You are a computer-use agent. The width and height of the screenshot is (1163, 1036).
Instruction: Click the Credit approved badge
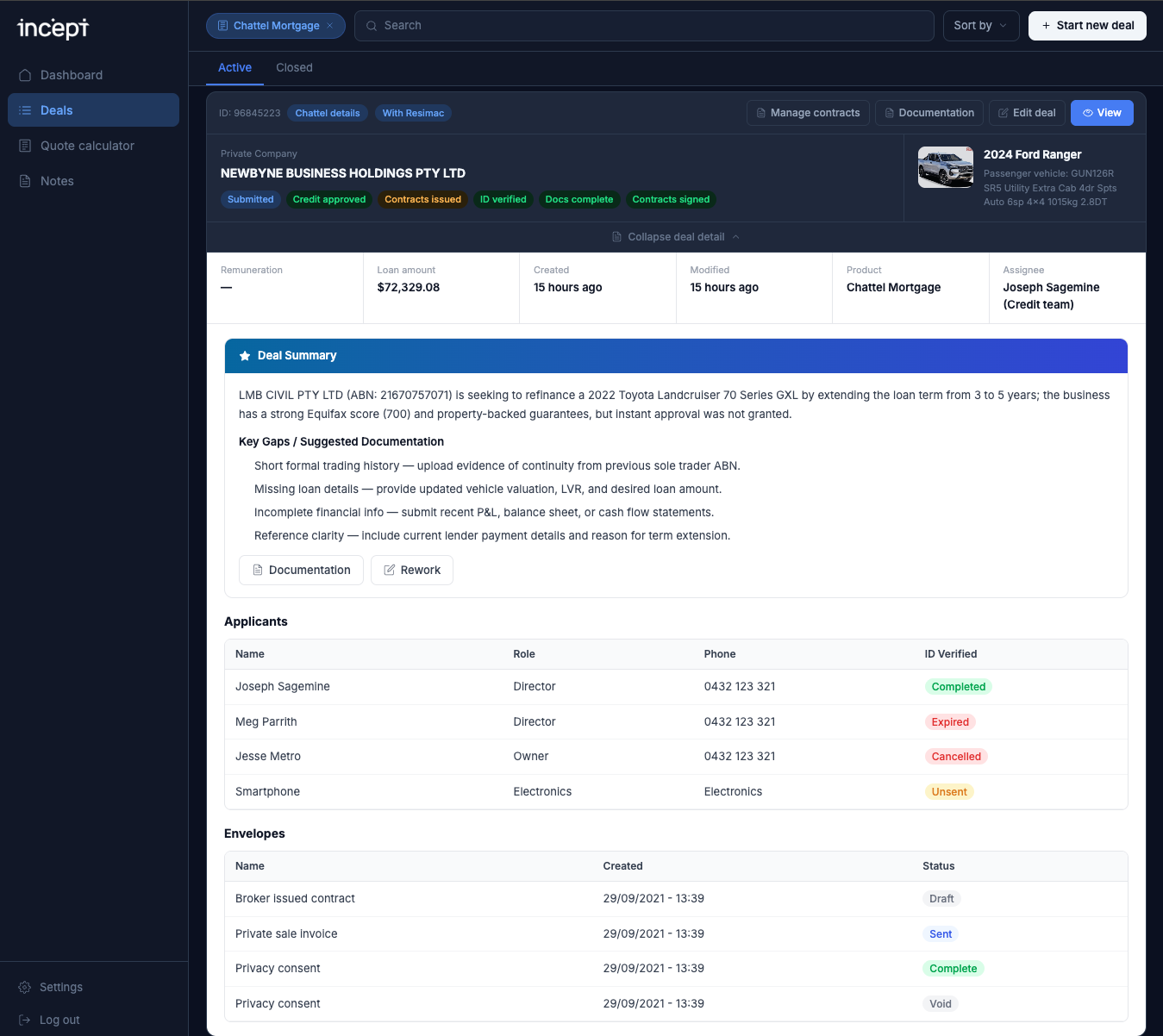329,199
